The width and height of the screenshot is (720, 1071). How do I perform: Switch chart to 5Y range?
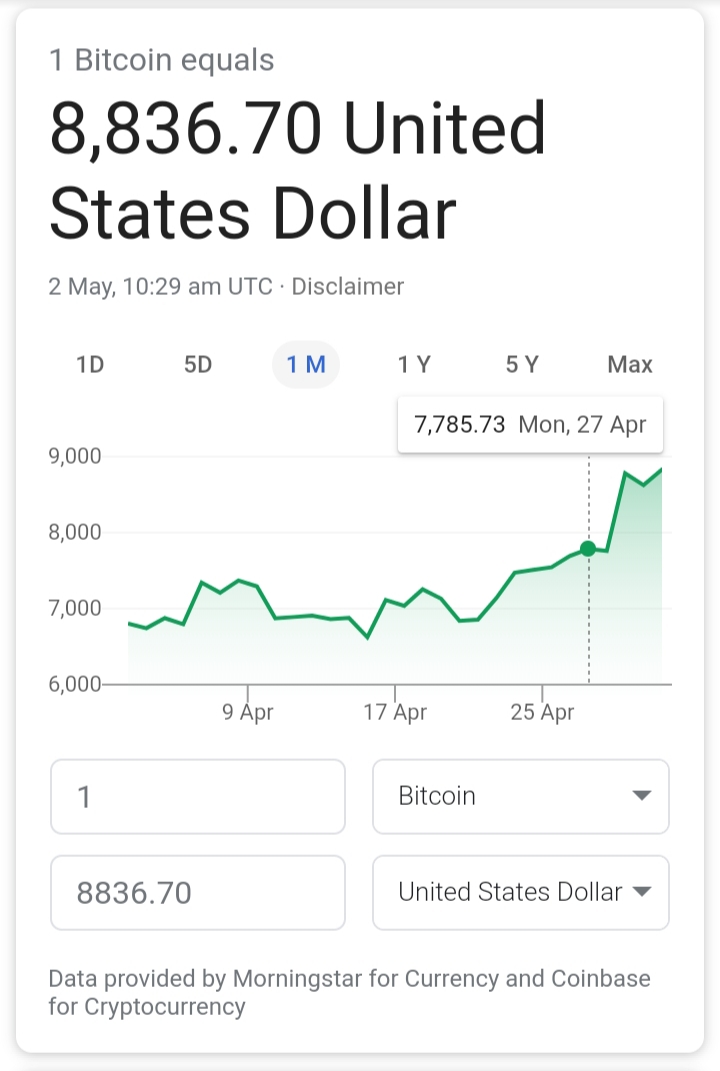[522, 365]
